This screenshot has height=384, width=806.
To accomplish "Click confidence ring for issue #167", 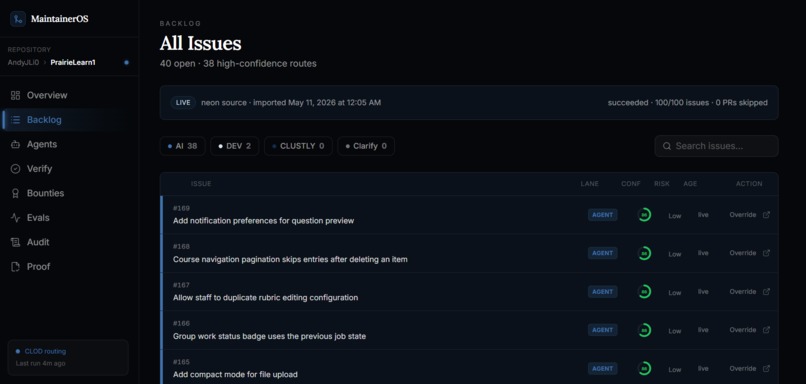I will point(644,291).
